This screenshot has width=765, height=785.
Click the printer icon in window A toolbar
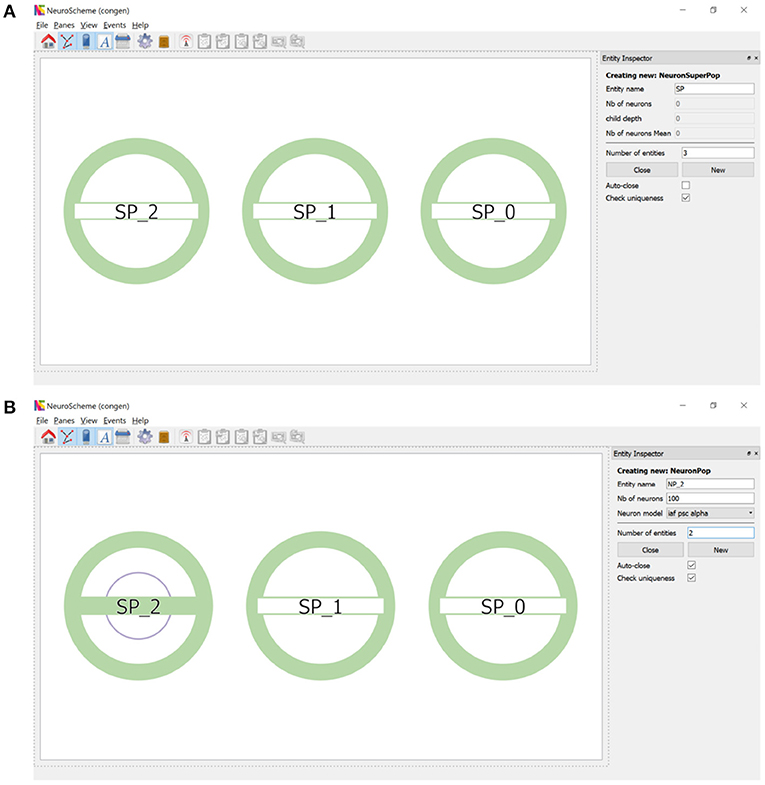pyautogui.click(x=123, y=42)
